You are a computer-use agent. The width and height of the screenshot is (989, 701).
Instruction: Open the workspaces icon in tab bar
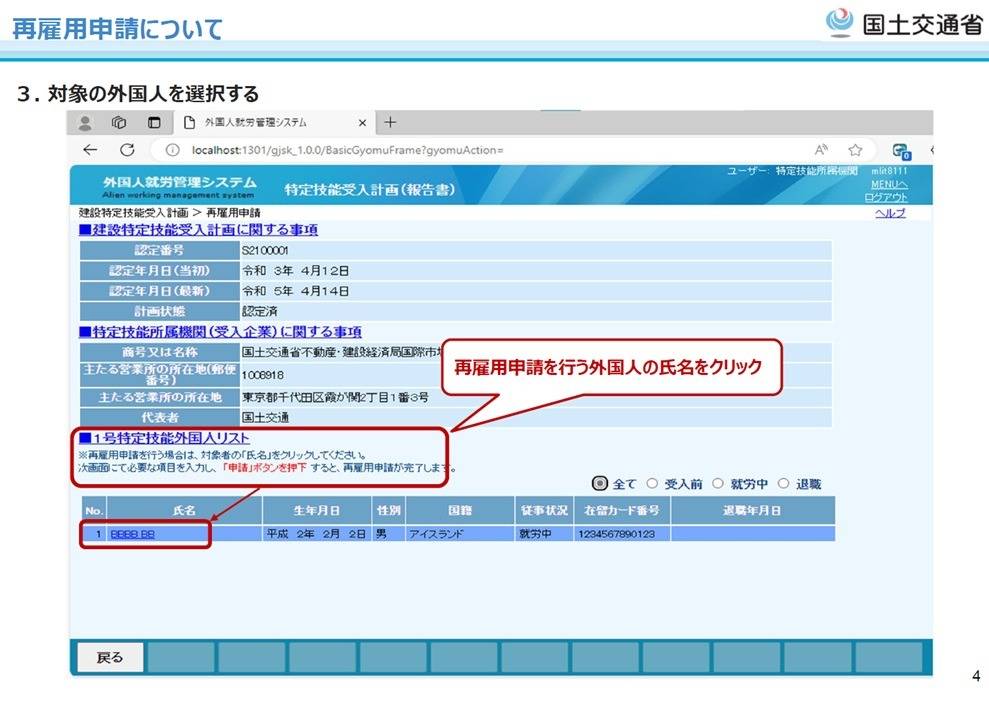pyautogui.click(x=119, y=123)
